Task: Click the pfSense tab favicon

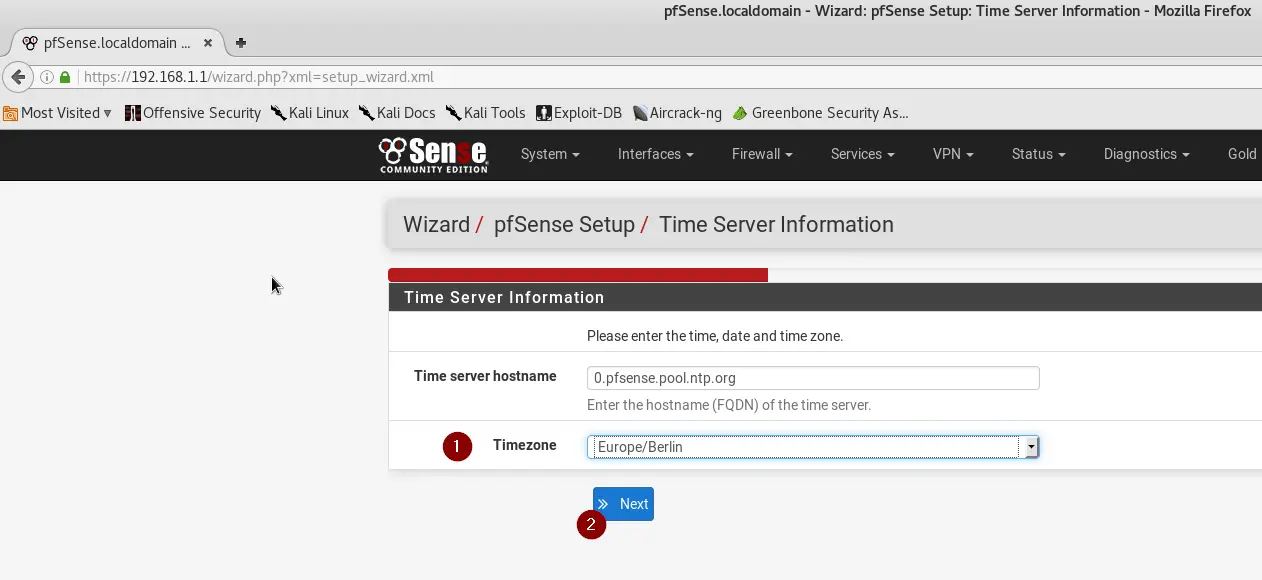Action: [30, 43]
